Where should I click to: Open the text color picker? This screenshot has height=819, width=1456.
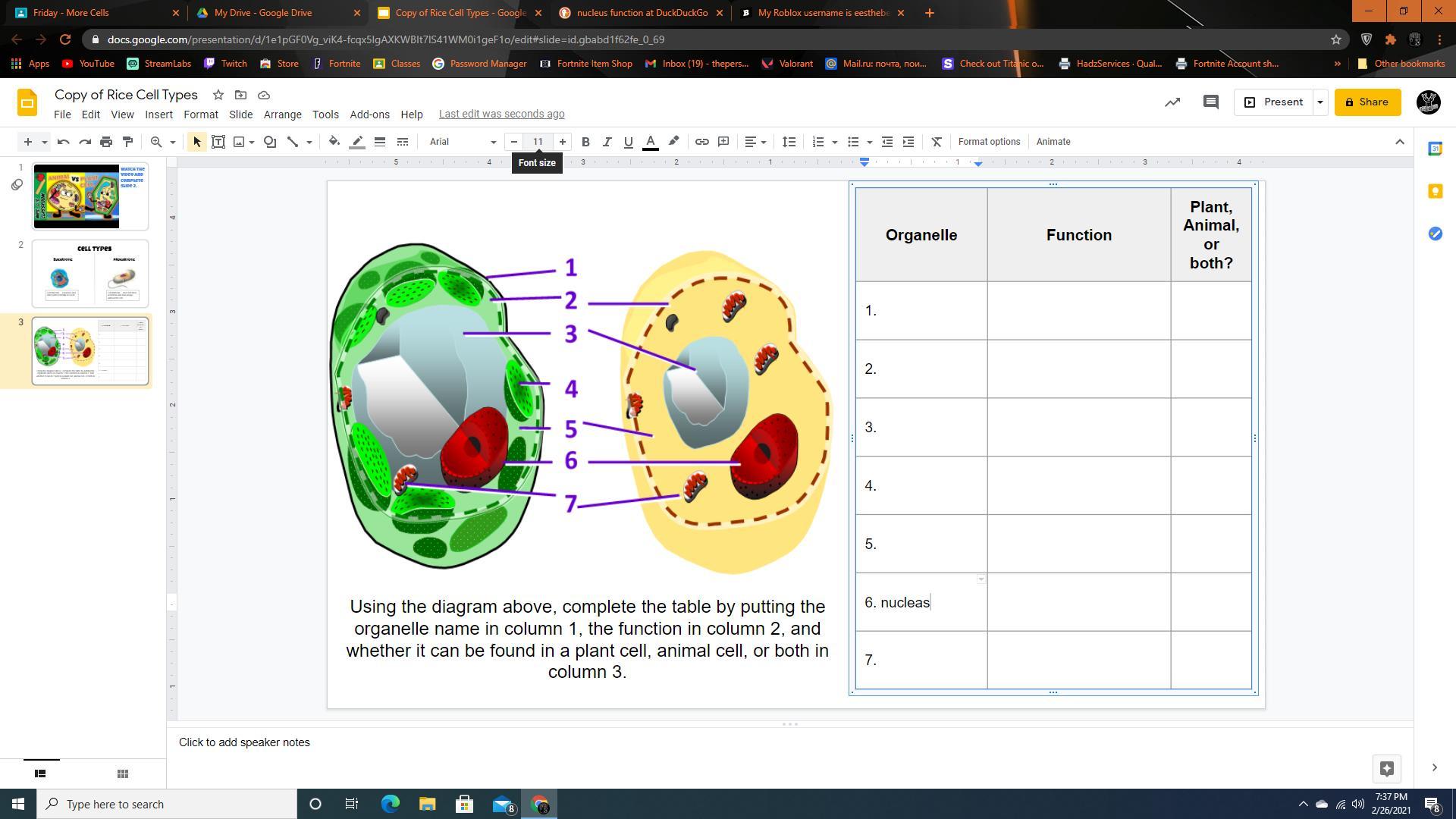point(650,142)
